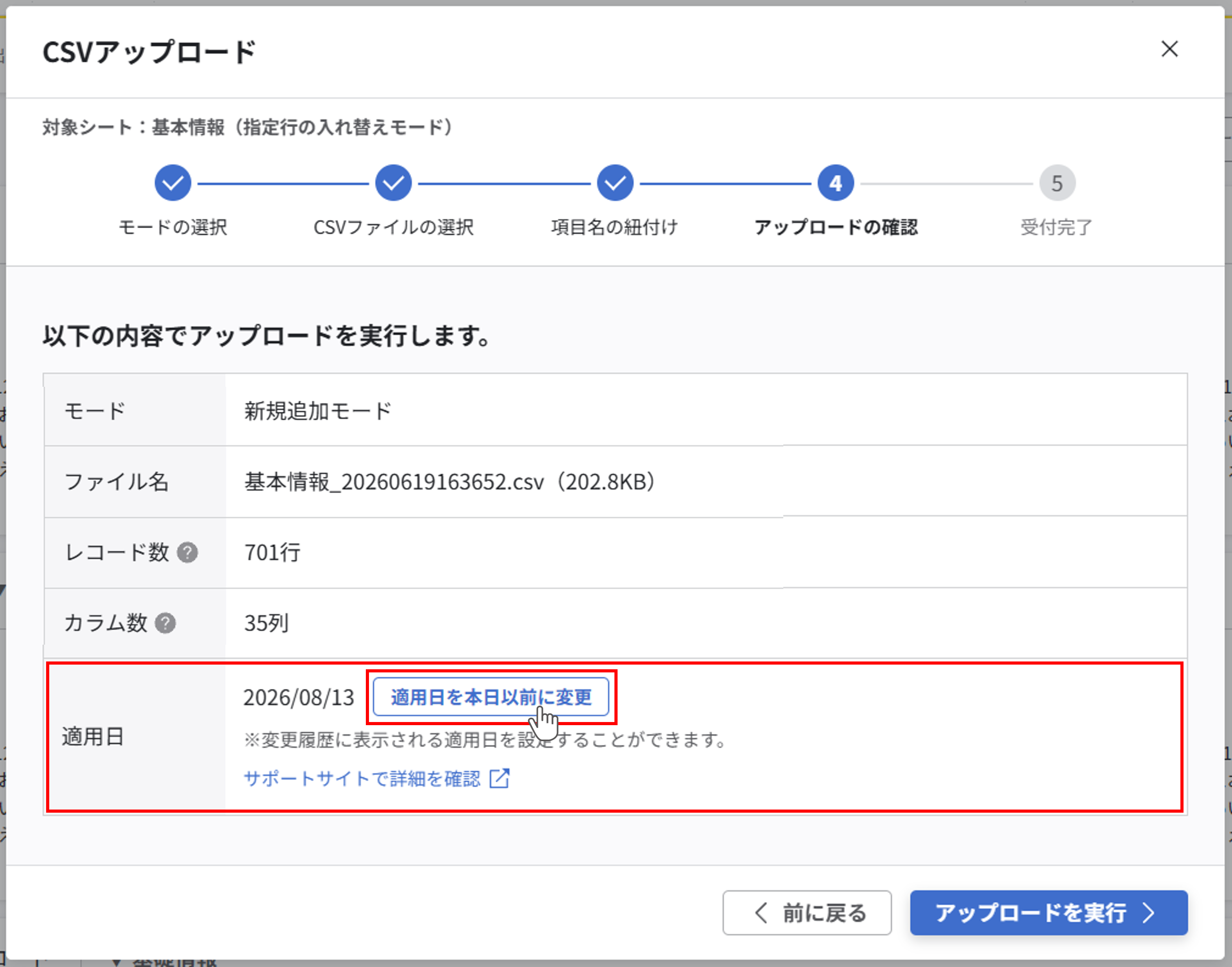Viewport: 1232px width, 967px height.
Task: Click the date 2026/08/13
Action: click(x=299, y=697)
